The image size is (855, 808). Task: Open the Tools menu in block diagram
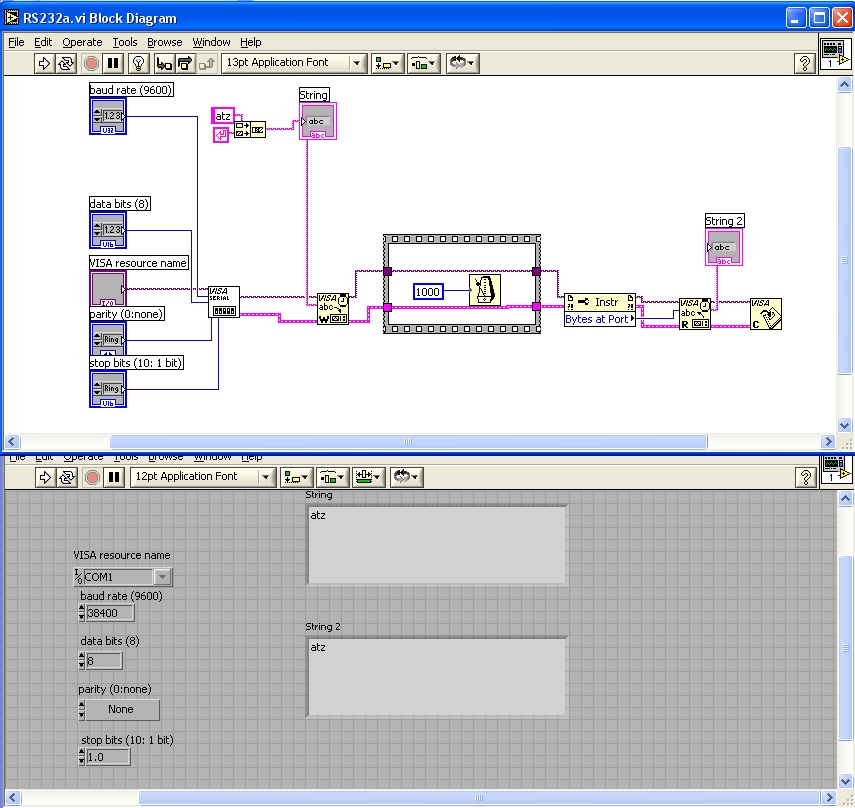point(125,42)
